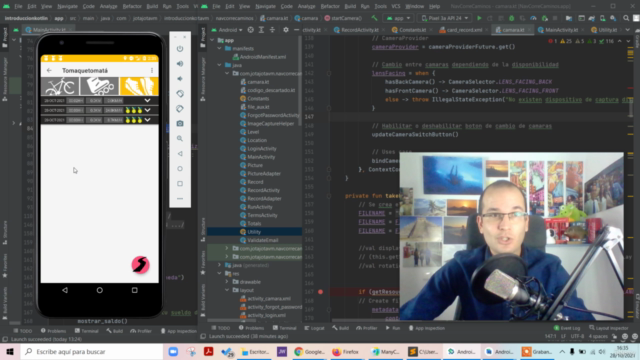Open Logcat tool window
The height and width of the screenshot is (360, 640).
pos(314,328)
